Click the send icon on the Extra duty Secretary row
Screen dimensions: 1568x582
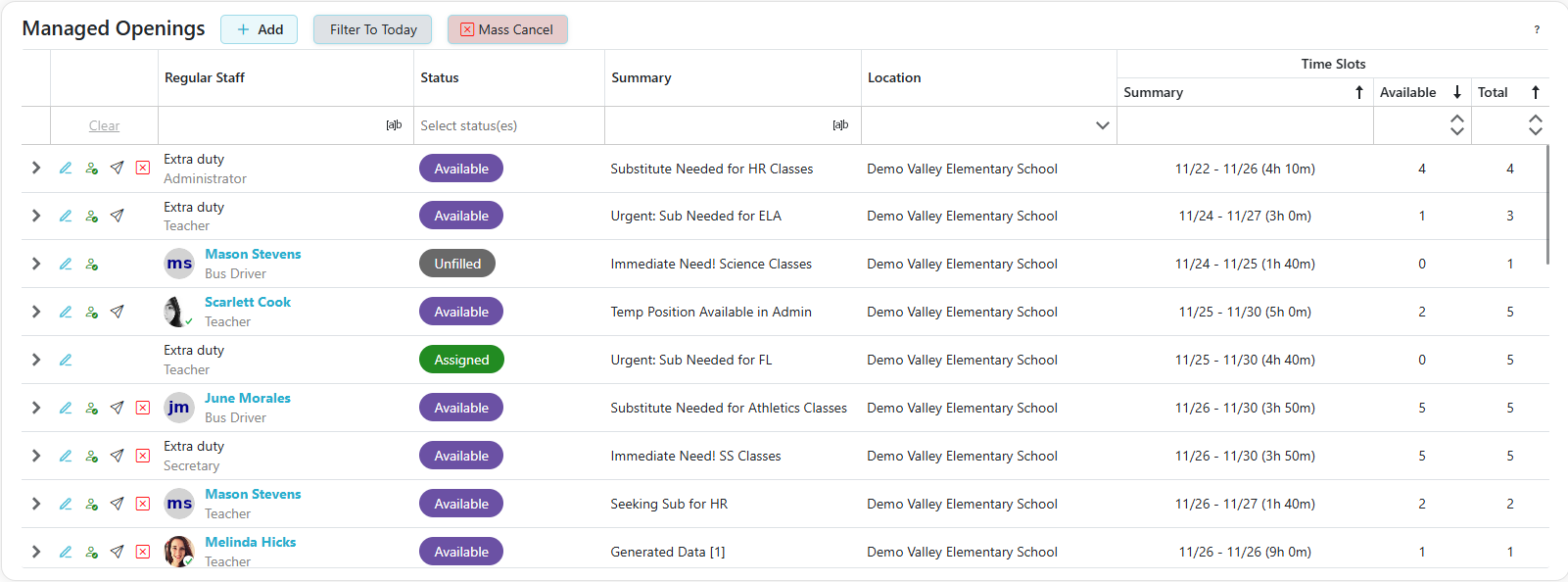tap(117, 456)
